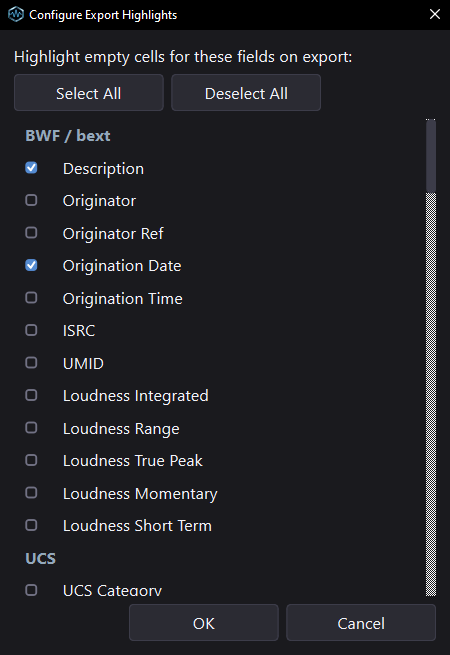
Task: Click the scrollbar track below the thumb
Action: coord(431,394)
